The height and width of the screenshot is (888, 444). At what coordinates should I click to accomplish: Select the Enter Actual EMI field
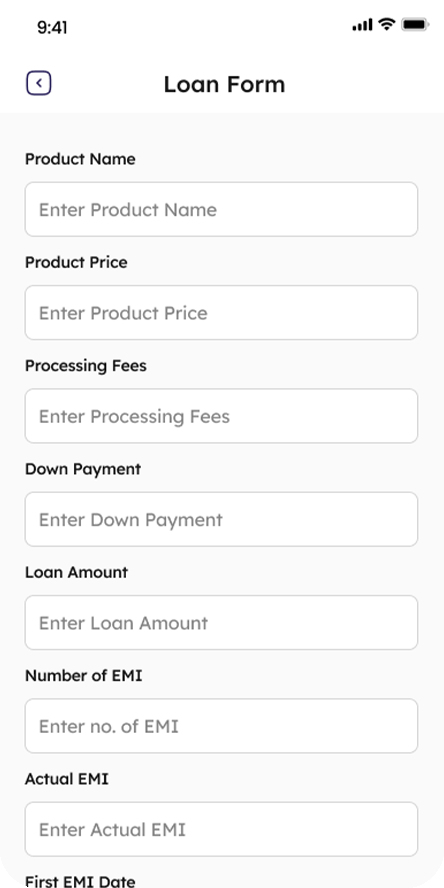pyautogui.click(x=221, y=830)
